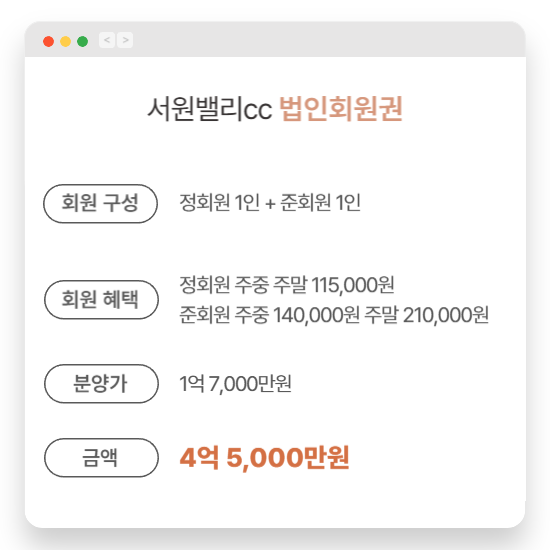550x550 pixels.
Task: Click the forward arrow in the title bar
Action: click(125, 40)
